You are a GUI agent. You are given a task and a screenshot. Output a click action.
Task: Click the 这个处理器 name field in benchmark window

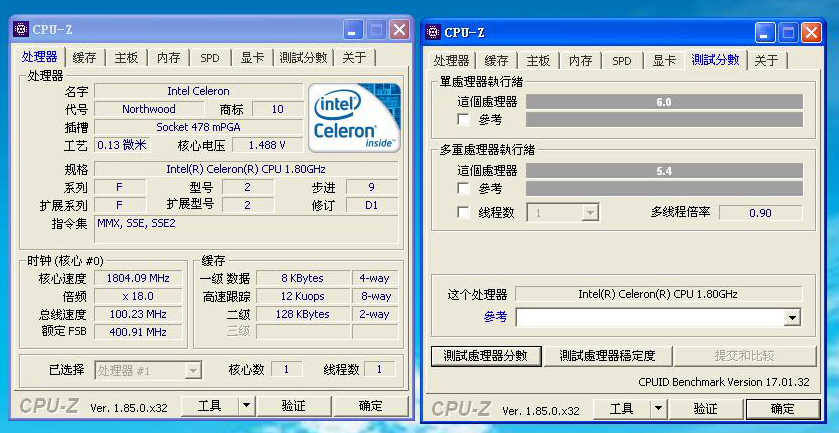[x=658, y=294]
